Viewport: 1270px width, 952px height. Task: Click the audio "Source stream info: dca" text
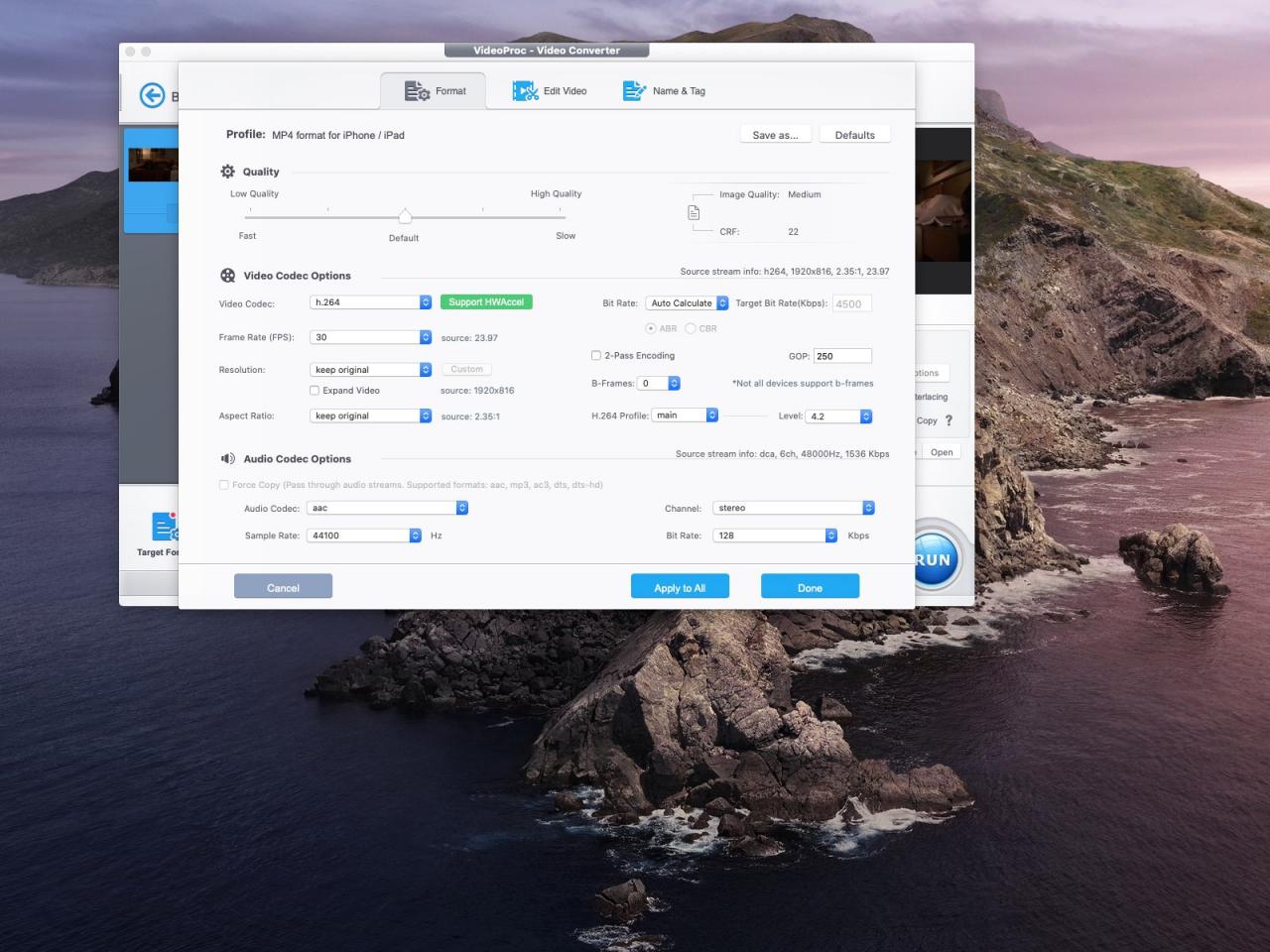(x=783, y=454)
